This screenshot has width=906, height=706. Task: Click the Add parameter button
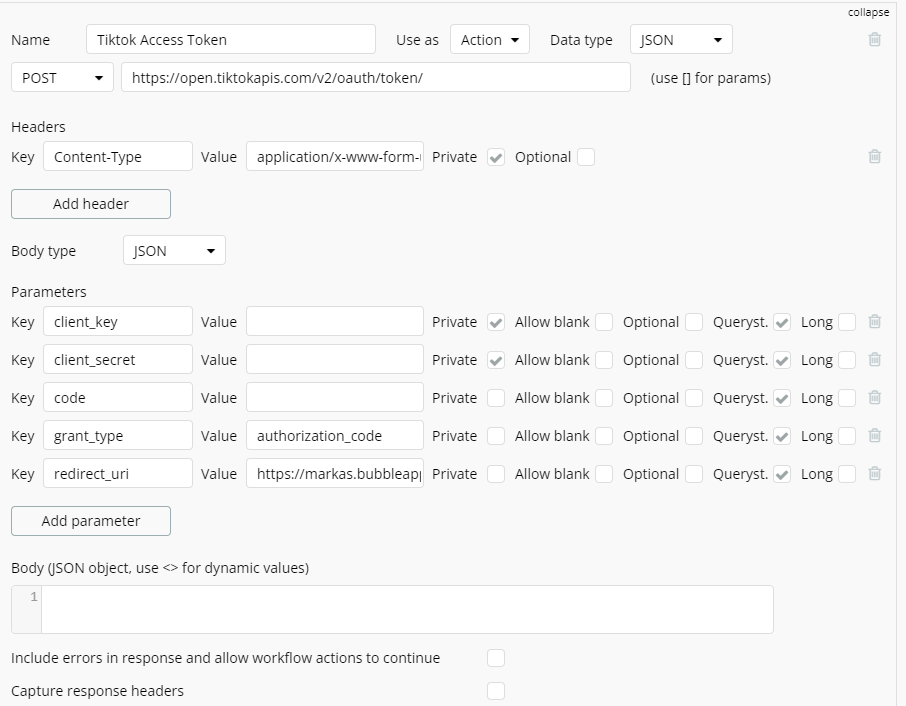coord(91,521)
